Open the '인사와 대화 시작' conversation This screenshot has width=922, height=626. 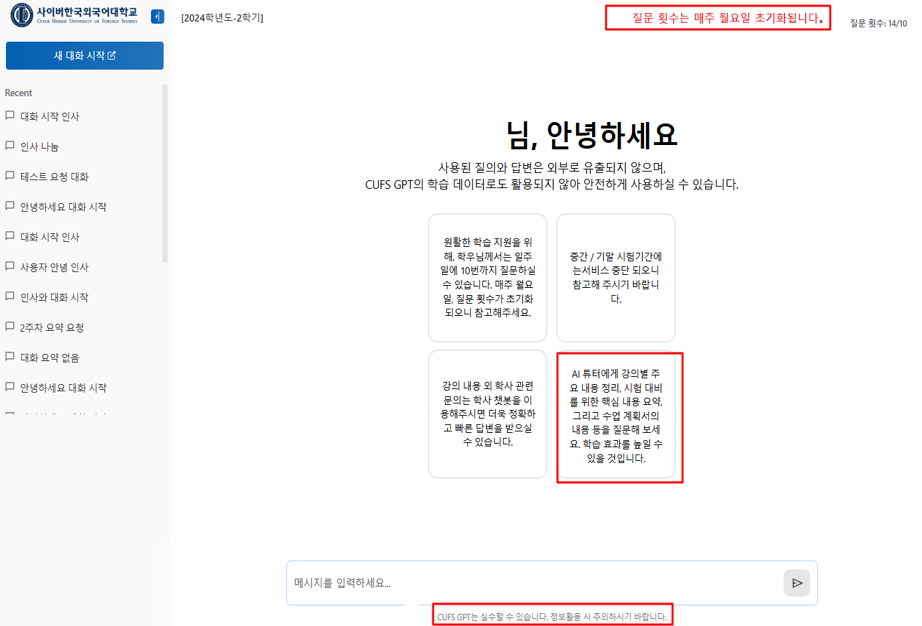59,297
